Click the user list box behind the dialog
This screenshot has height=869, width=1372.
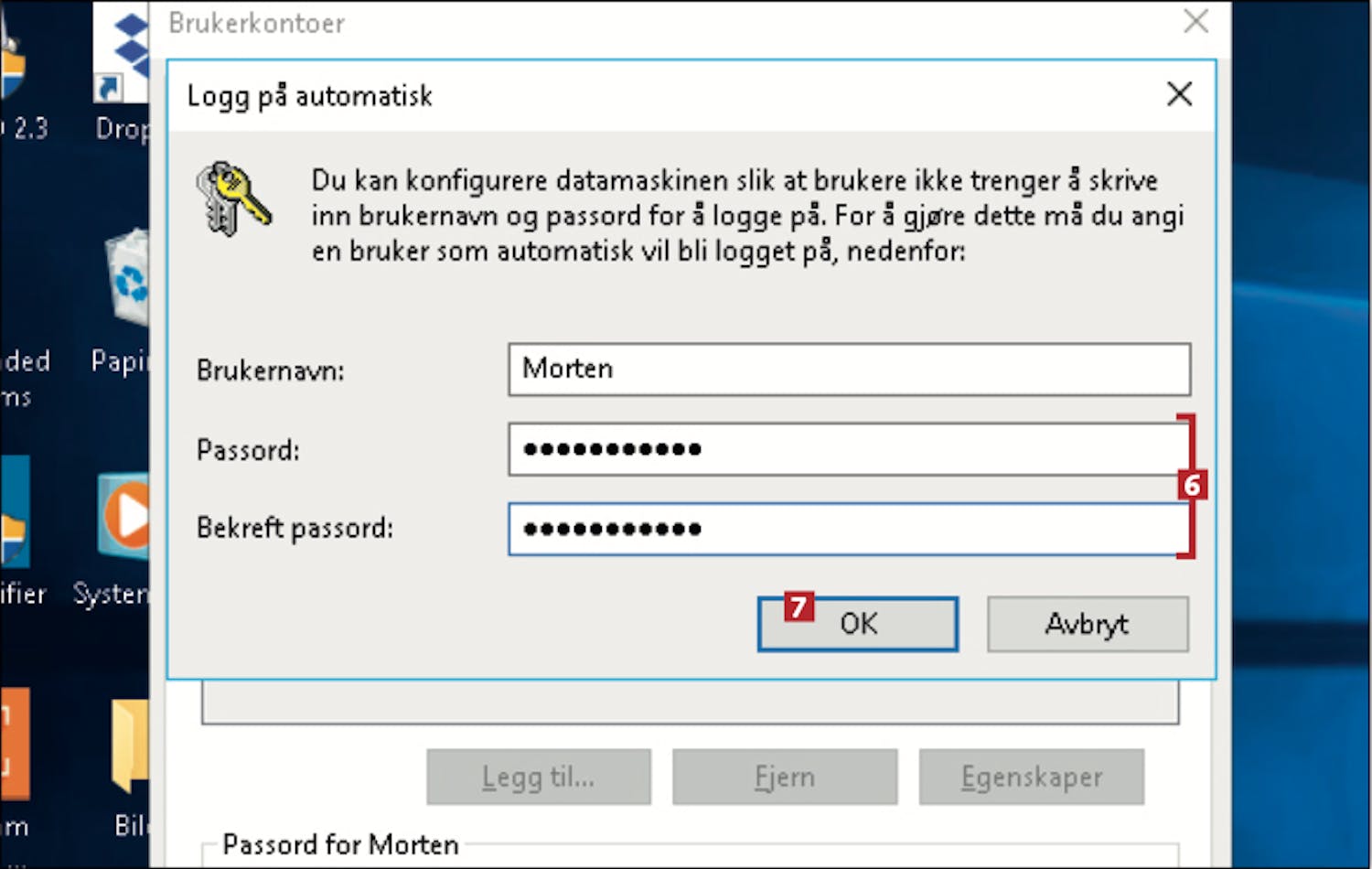coord(690,702)
